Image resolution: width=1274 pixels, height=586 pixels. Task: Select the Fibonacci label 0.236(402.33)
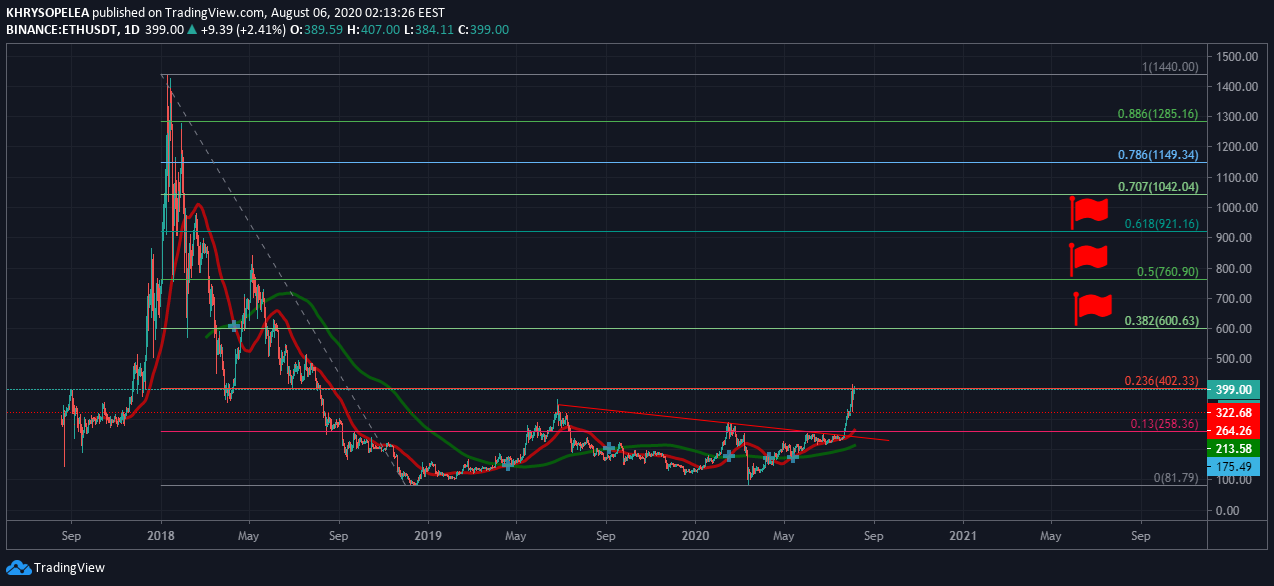1161,381
